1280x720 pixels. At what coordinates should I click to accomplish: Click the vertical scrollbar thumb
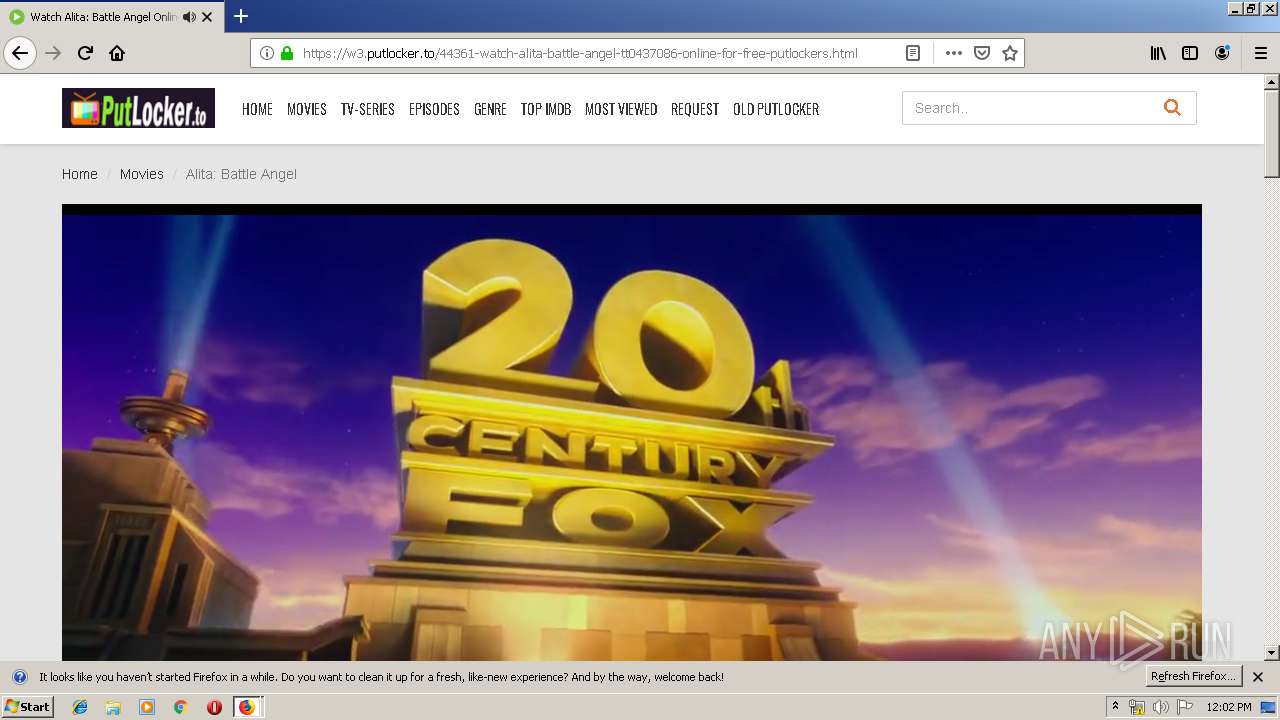pos(1272,134)
